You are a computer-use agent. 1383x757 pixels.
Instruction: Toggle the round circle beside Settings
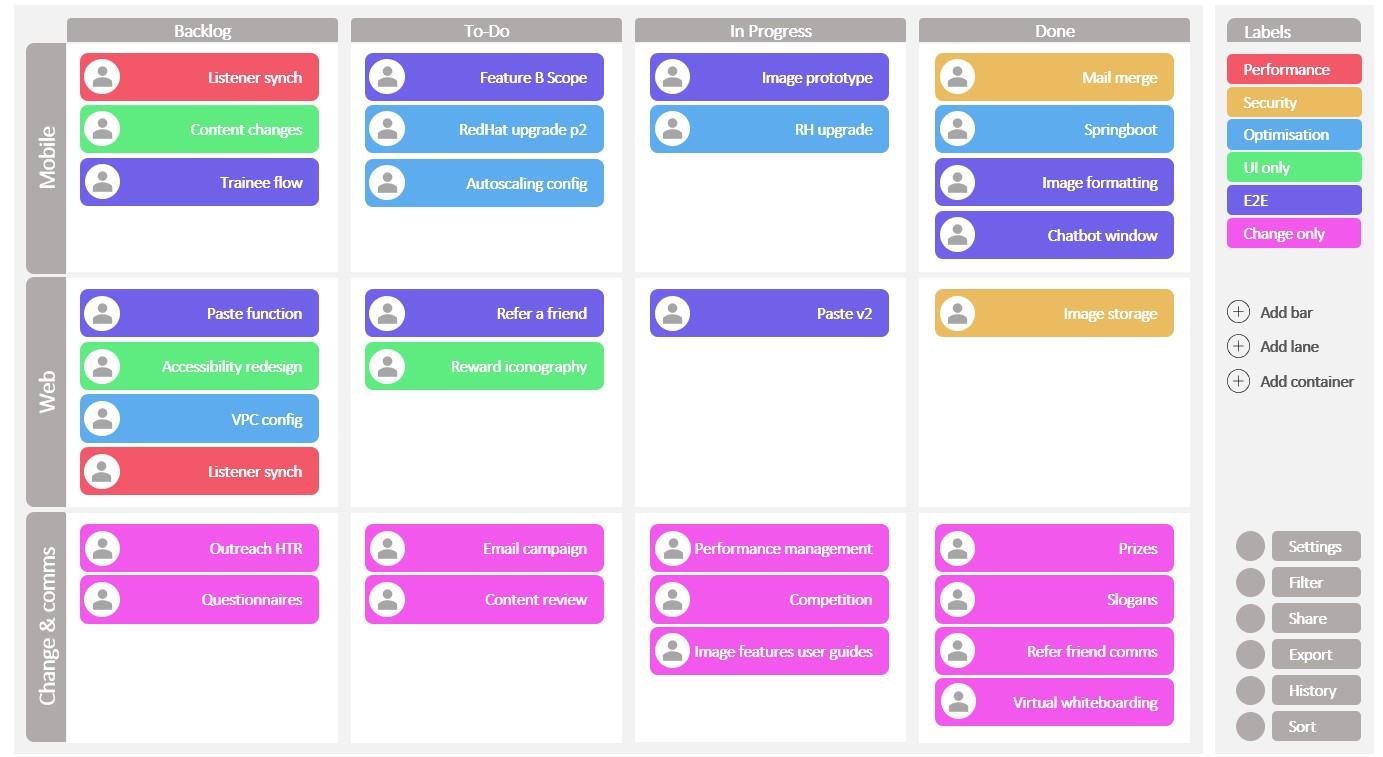pos(1250,546)
